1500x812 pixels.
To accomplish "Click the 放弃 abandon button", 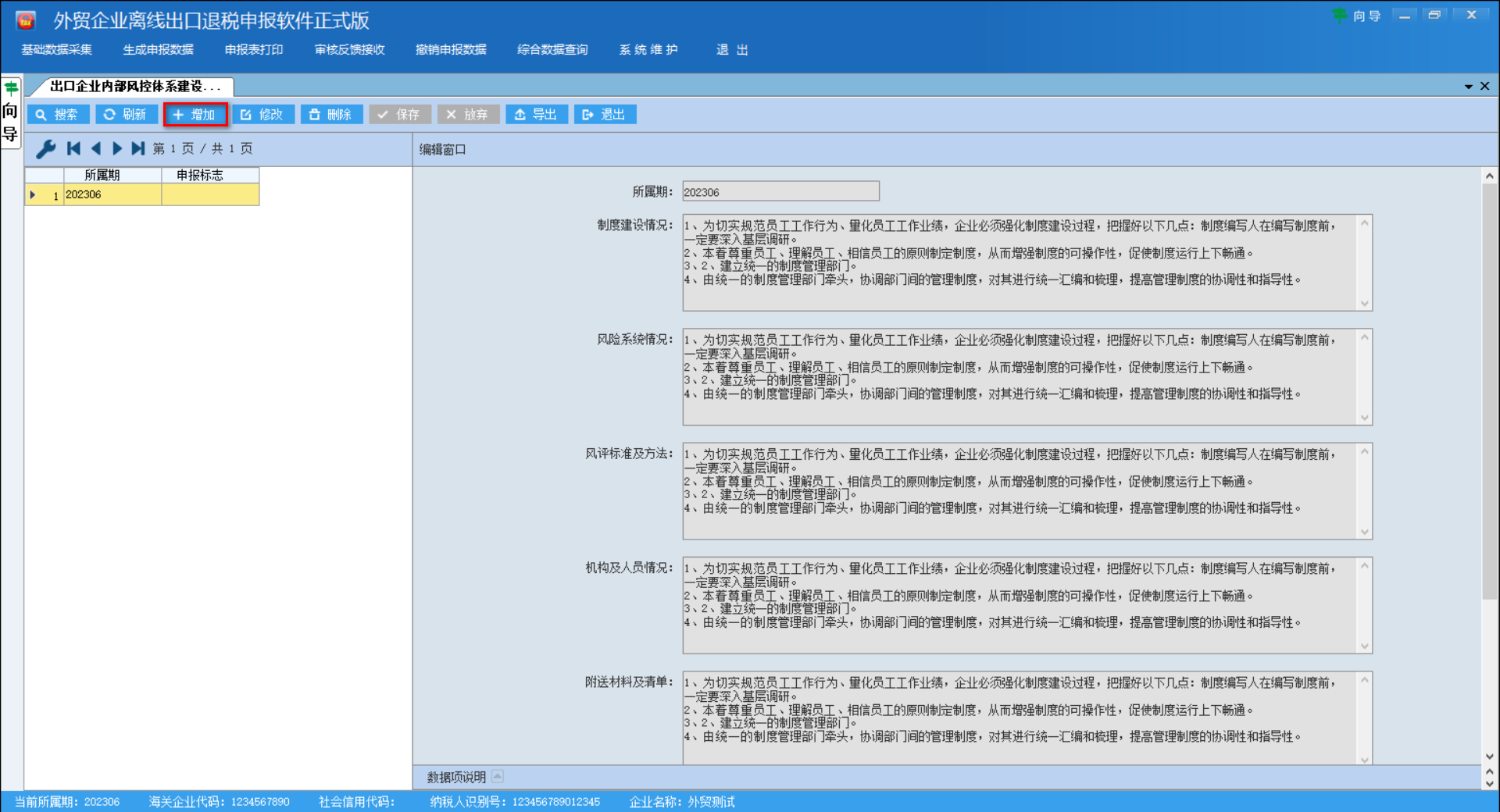I will 467,114.
